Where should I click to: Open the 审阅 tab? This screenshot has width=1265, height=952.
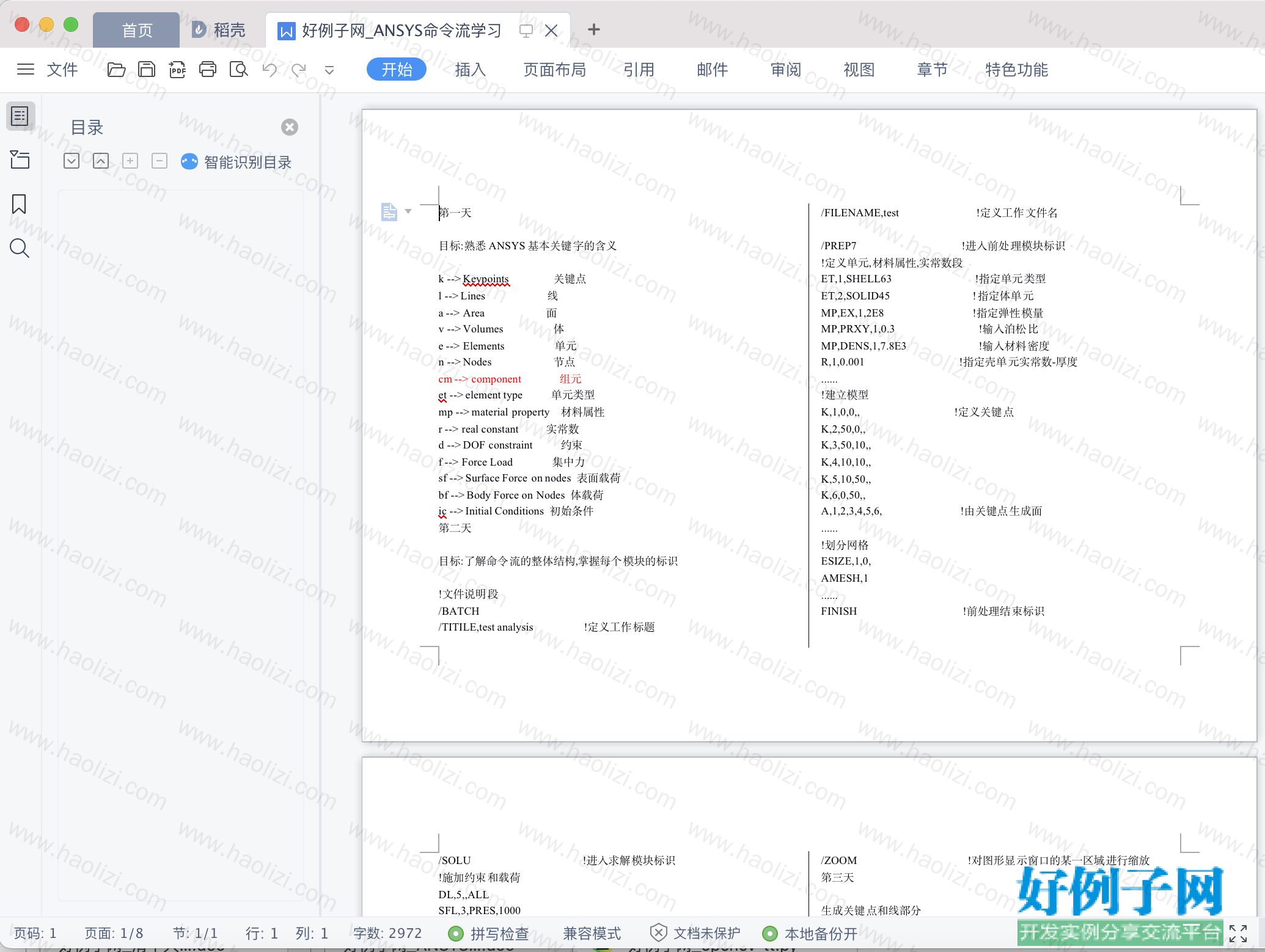click(786, 70)
